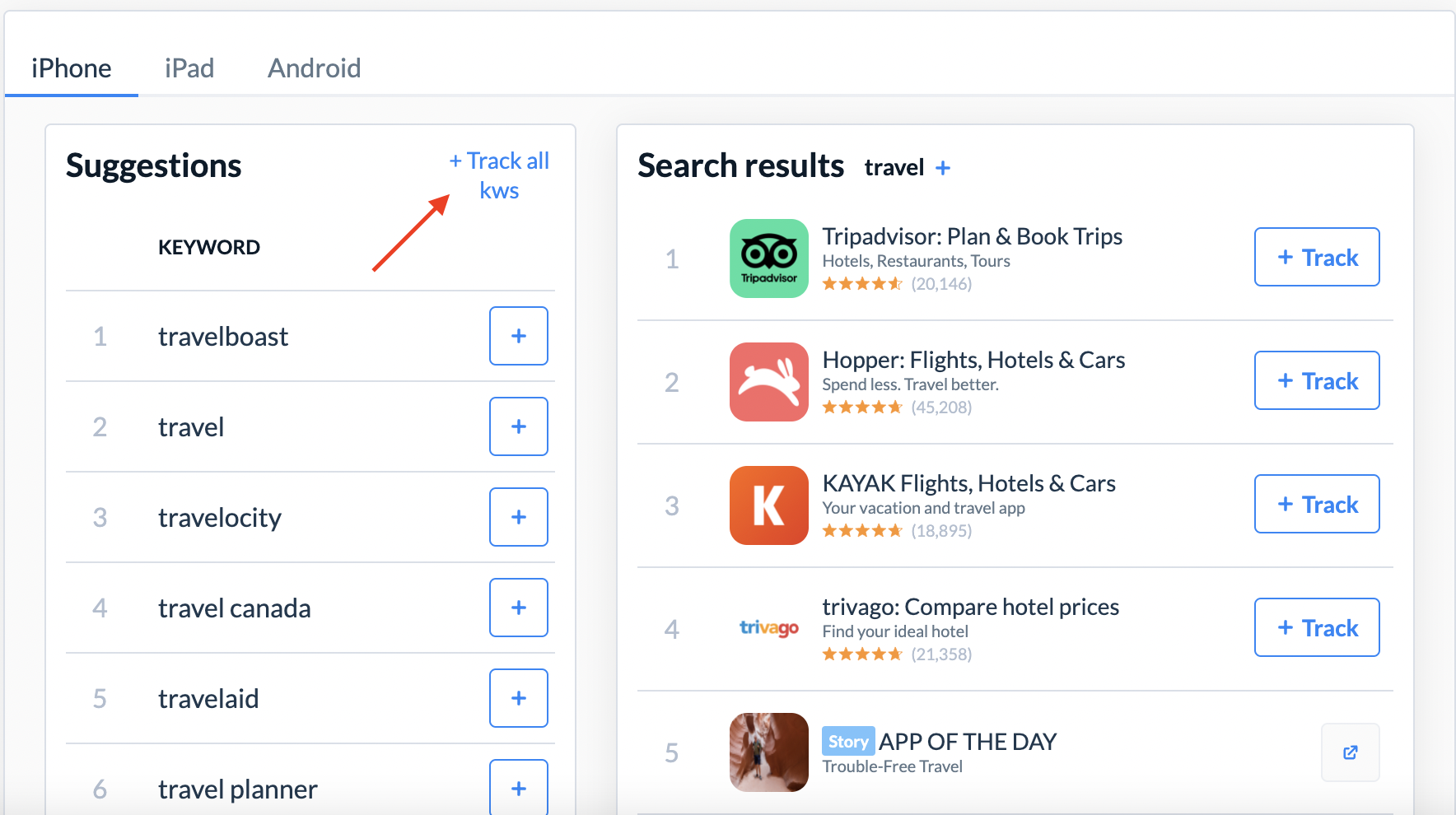The width and height of the screenshot is (1456, 815).
Task: Click Track all kws link
Action: click(x=500, y=175)
